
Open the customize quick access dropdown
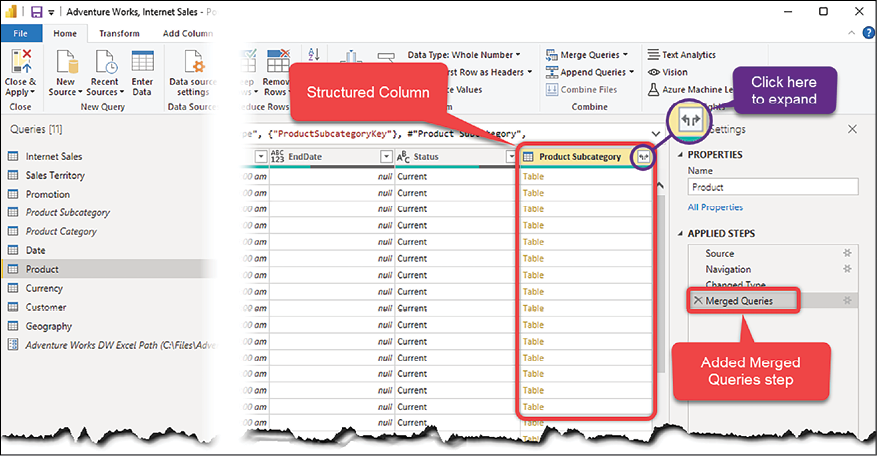pos(51,12)
